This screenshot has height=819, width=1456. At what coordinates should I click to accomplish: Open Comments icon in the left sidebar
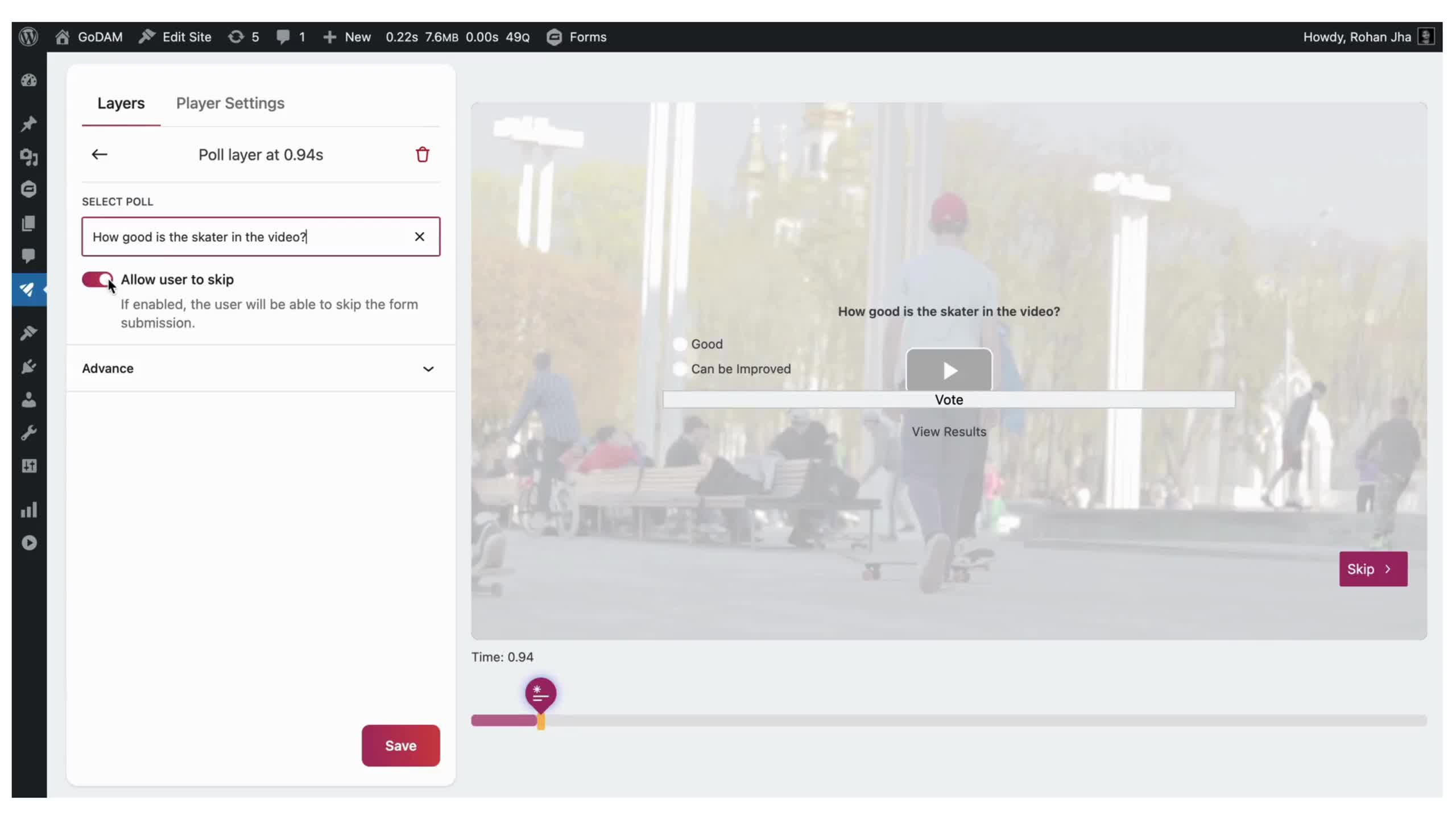[28, 255]
